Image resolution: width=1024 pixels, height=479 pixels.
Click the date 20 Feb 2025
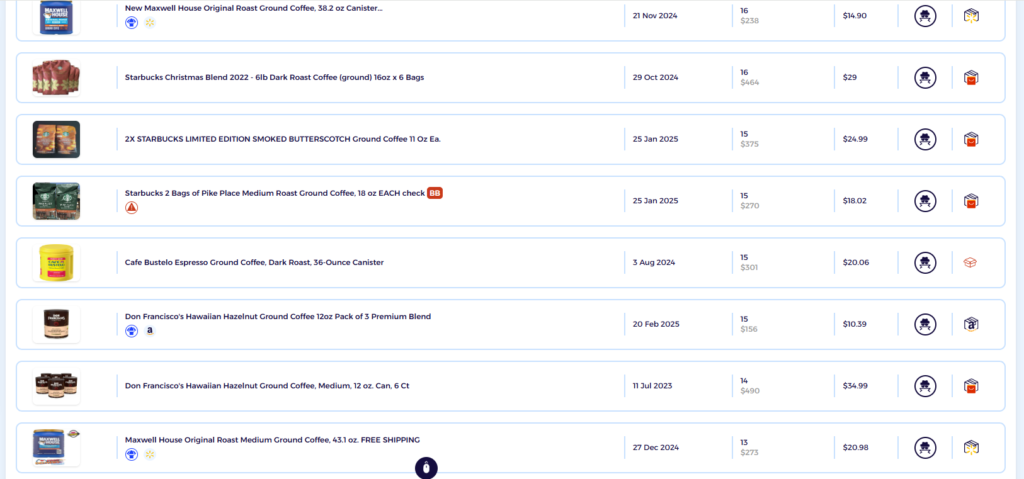coord(656,324)
